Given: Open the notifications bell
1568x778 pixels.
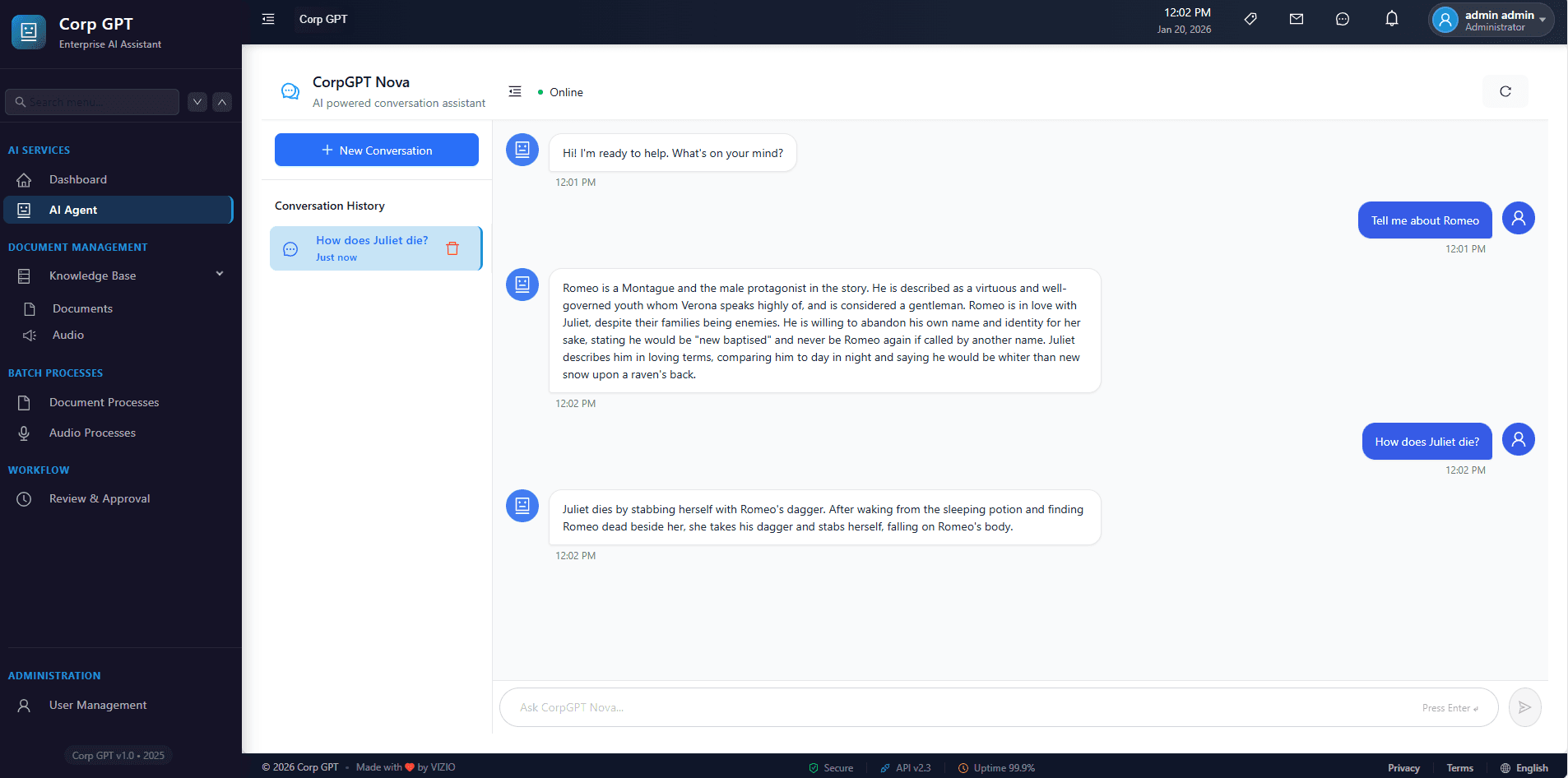Looking at the screenshot, I should tap(1390, 18).
